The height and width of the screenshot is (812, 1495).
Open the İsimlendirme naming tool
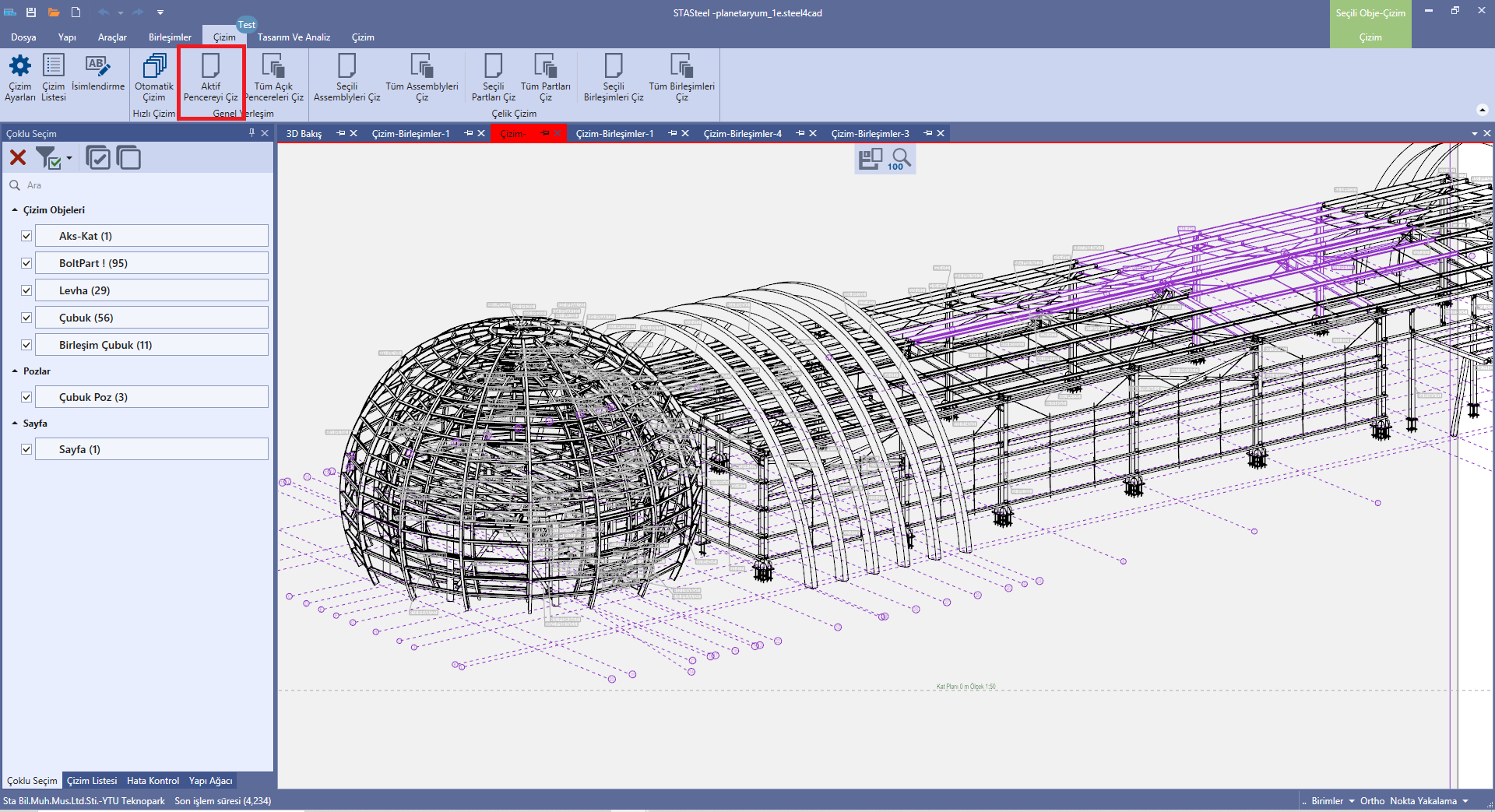97,68
